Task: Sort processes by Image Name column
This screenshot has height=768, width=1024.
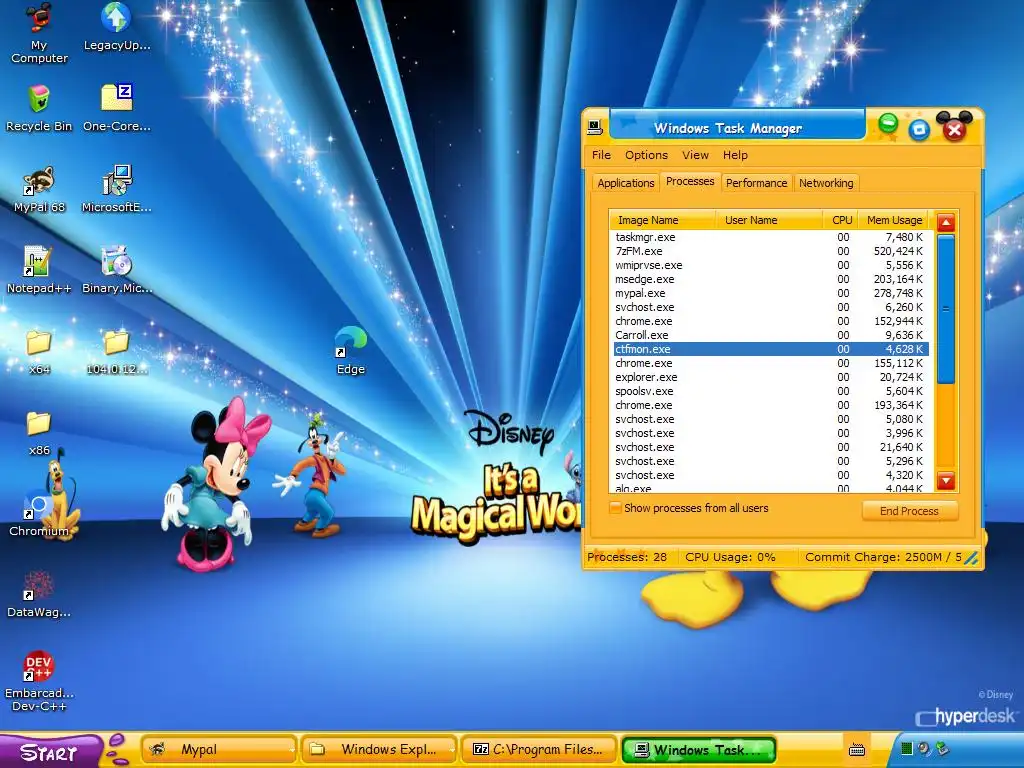Action: (x=662, y=220)
